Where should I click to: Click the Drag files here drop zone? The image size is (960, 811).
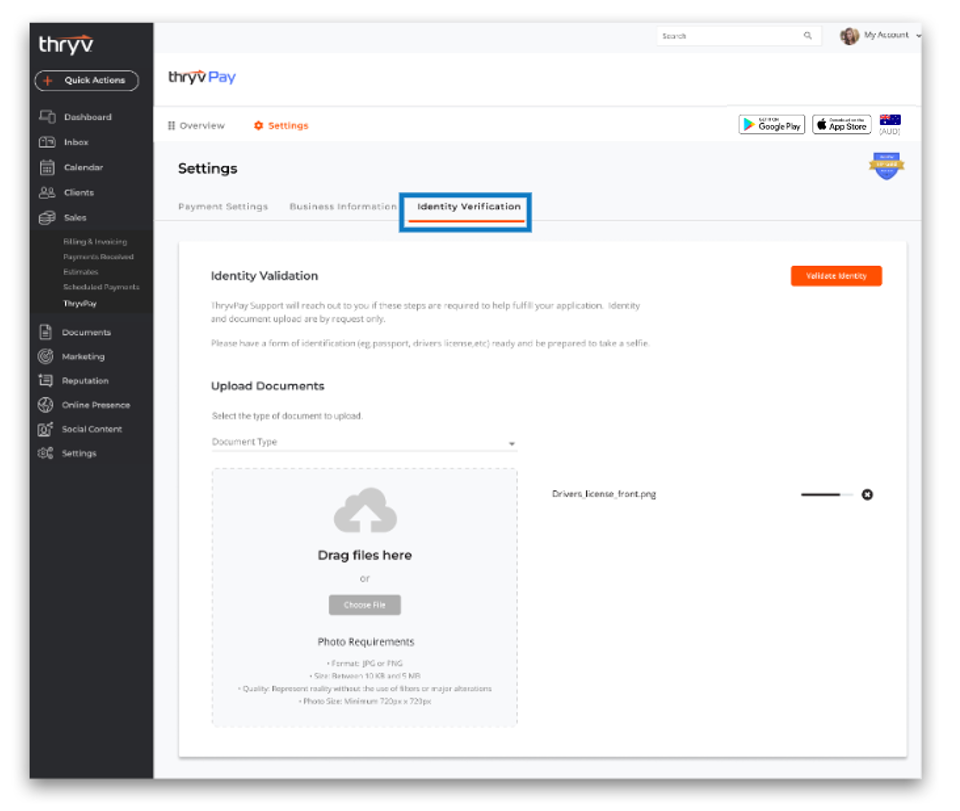[364, 597]
